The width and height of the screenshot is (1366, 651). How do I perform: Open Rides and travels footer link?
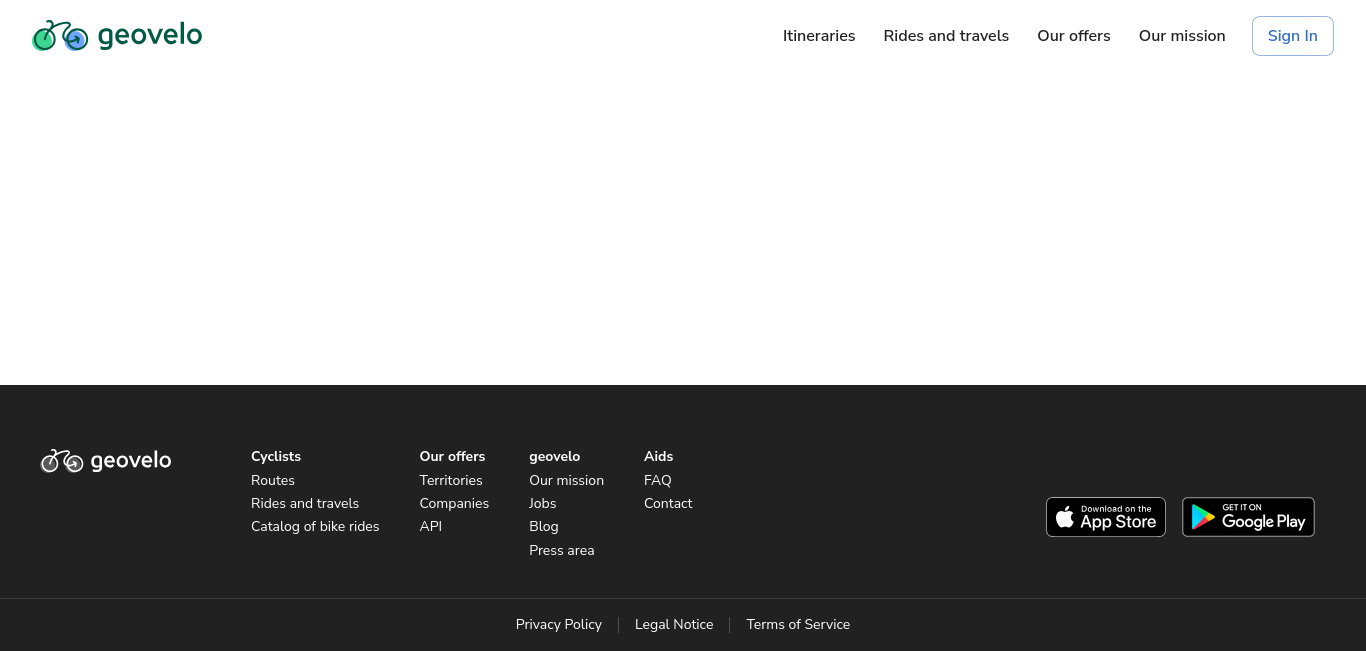[305, 503]
